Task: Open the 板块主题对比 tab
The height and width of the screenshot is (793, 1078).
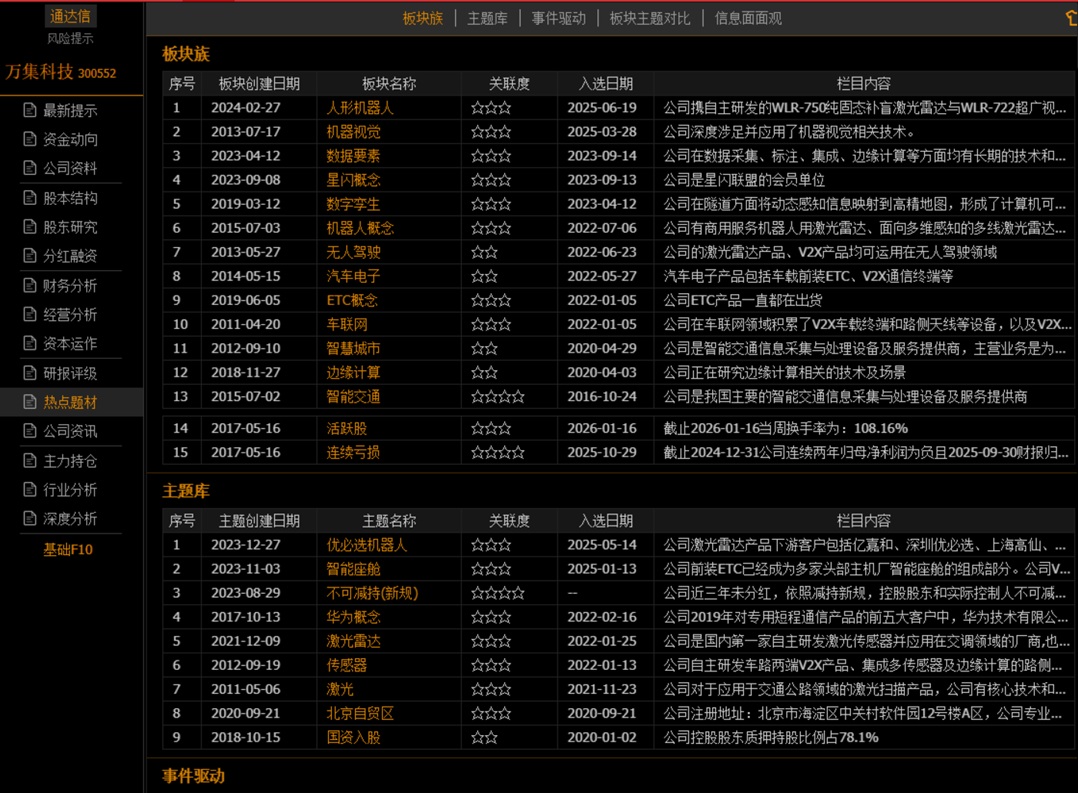Action: pyautogui.click(x=650, y=19)
